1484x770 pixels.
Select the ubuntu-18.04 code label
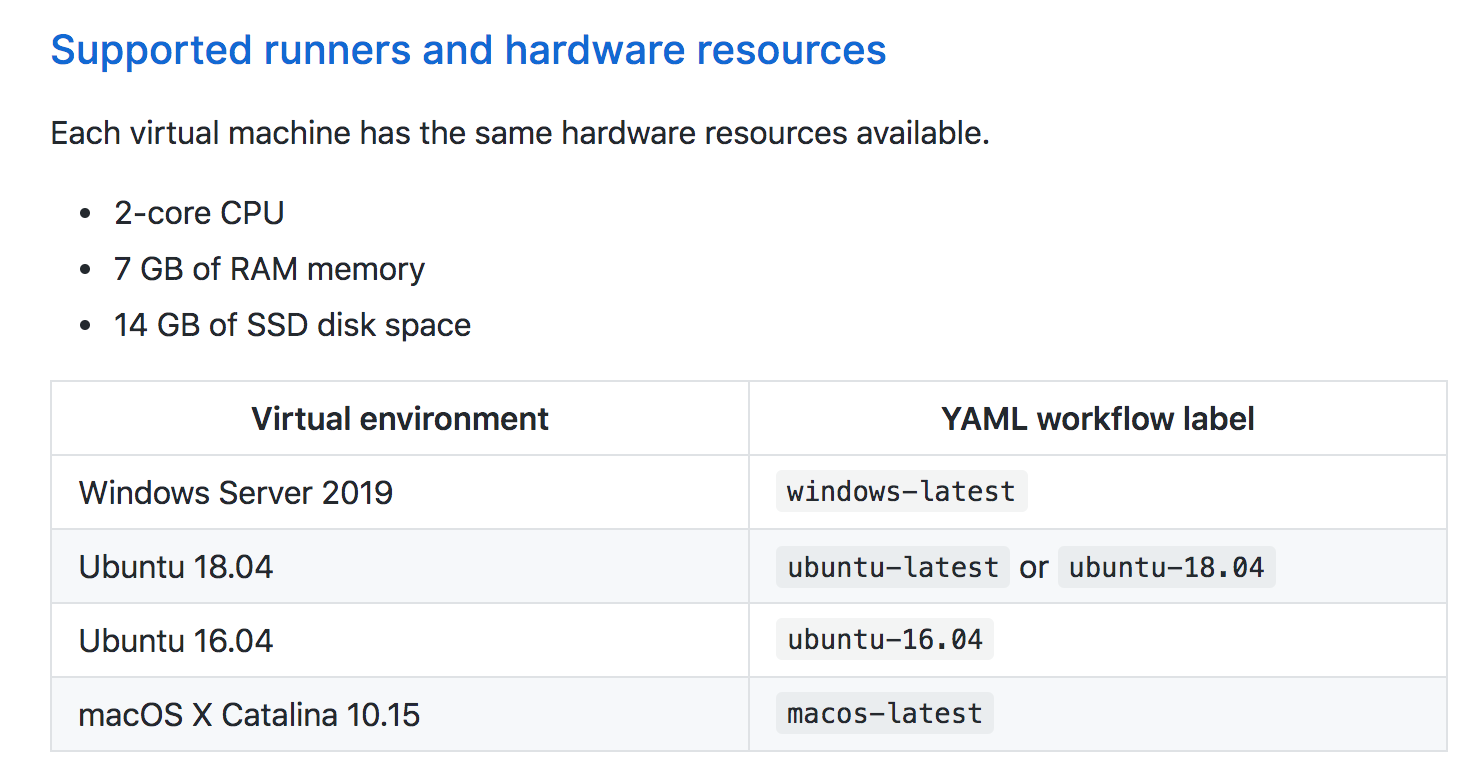1166,567
